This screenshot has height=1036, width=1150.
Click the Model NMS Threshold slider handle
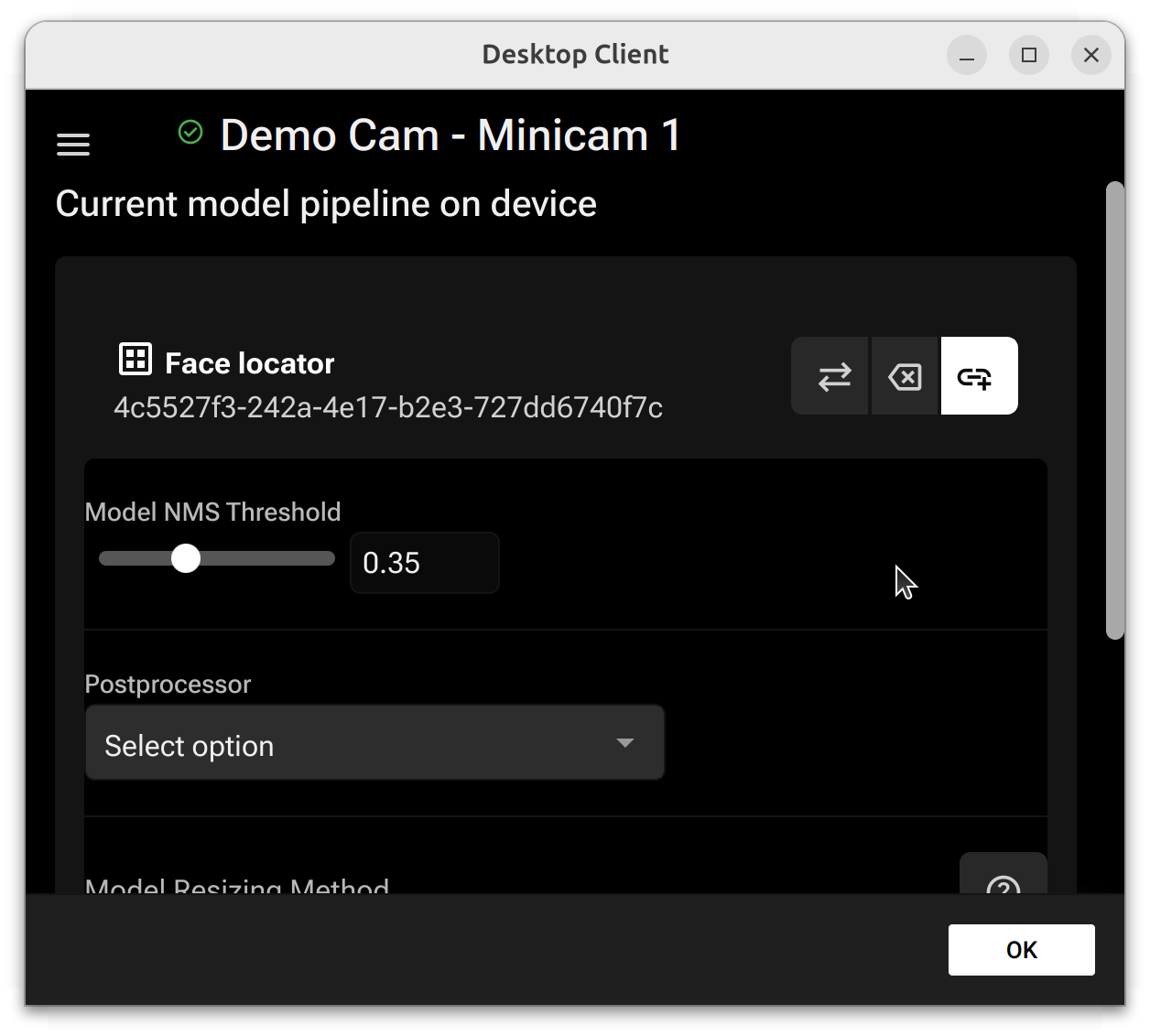point(186,558)
